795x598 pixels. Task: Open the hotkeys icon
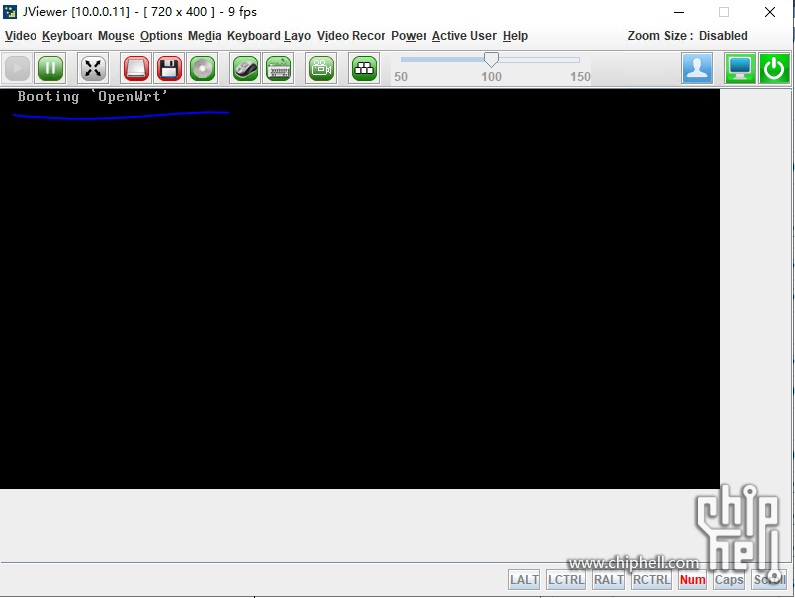pyautogui.click(x=364, y=68)
